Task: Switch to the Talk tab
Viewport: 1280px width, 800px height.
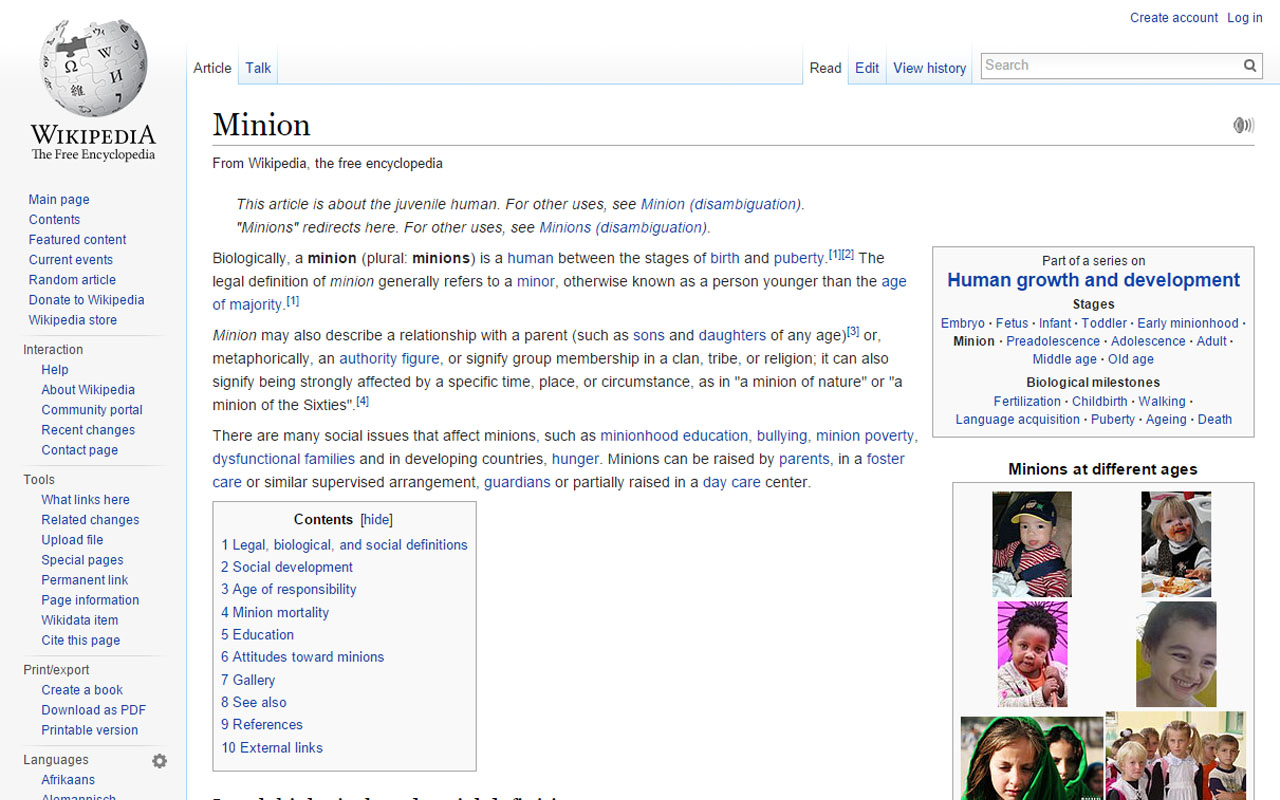Action: (x=258, y=68)
